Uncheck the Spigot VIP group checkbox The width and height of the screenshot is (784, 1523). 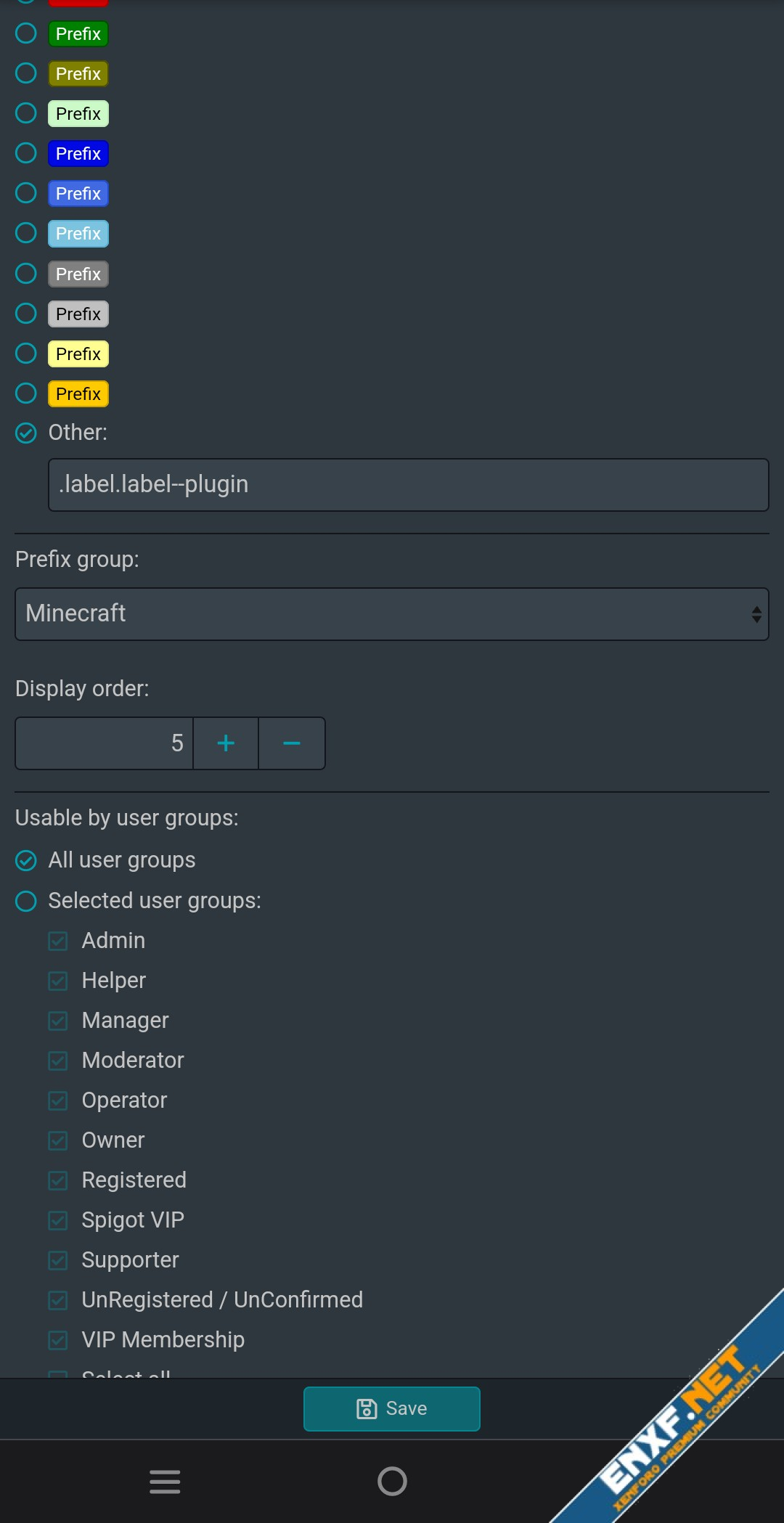58,1220
